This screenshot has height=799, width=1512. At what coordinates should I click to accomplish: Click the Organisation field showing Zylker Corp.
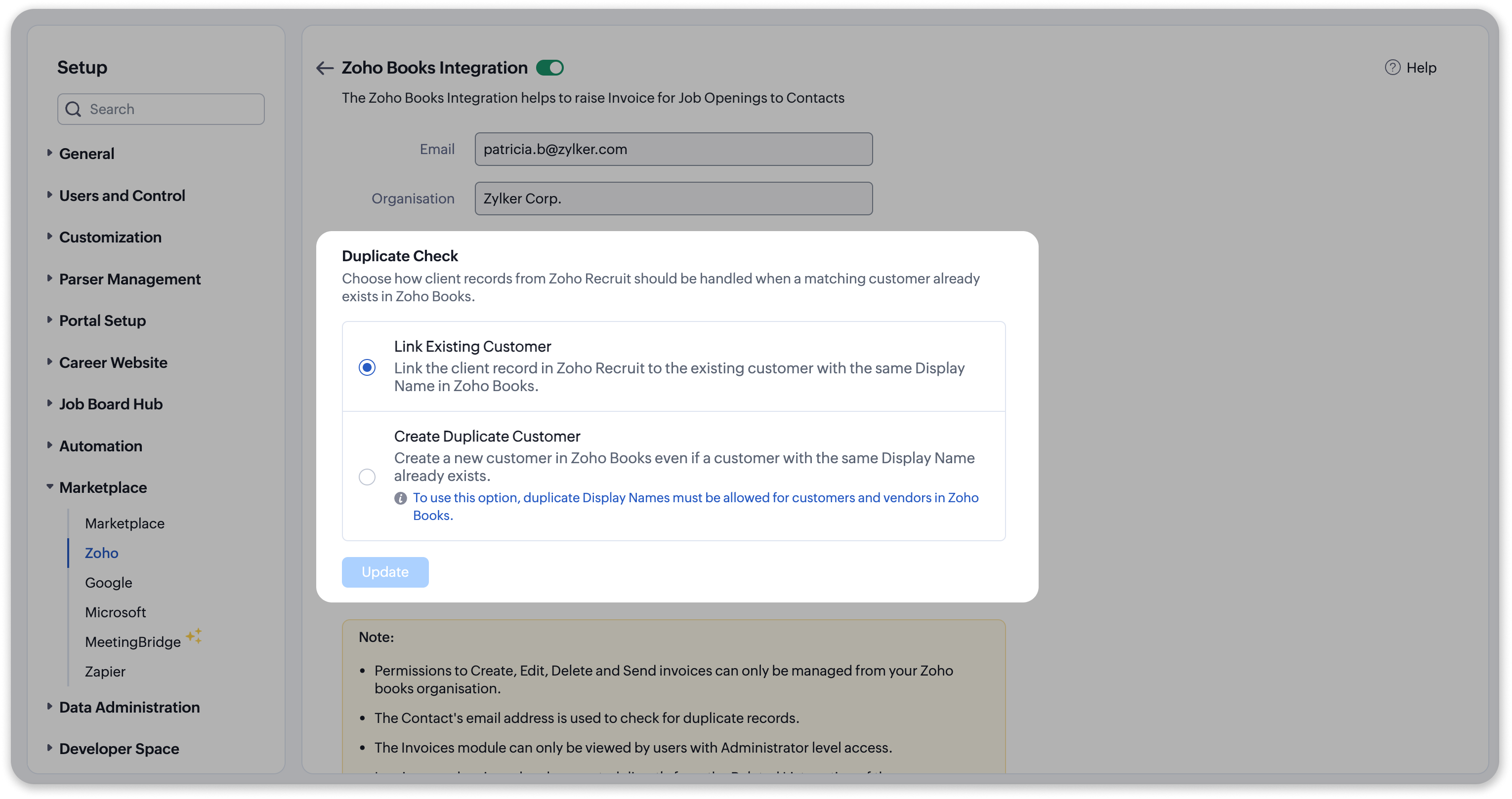pos(673,199)
